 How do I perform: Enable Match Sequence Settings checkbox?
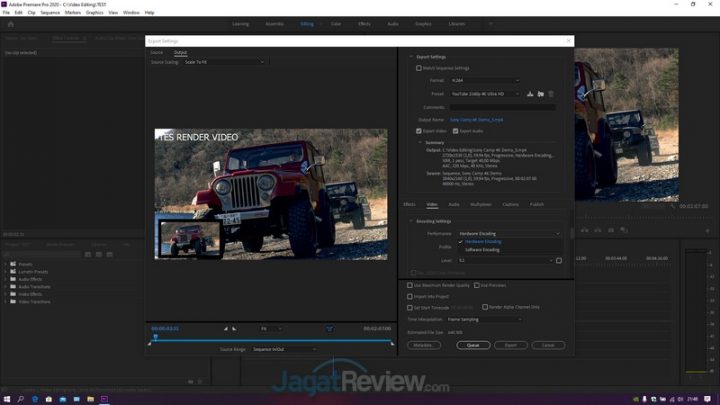[x=419, y=68]
